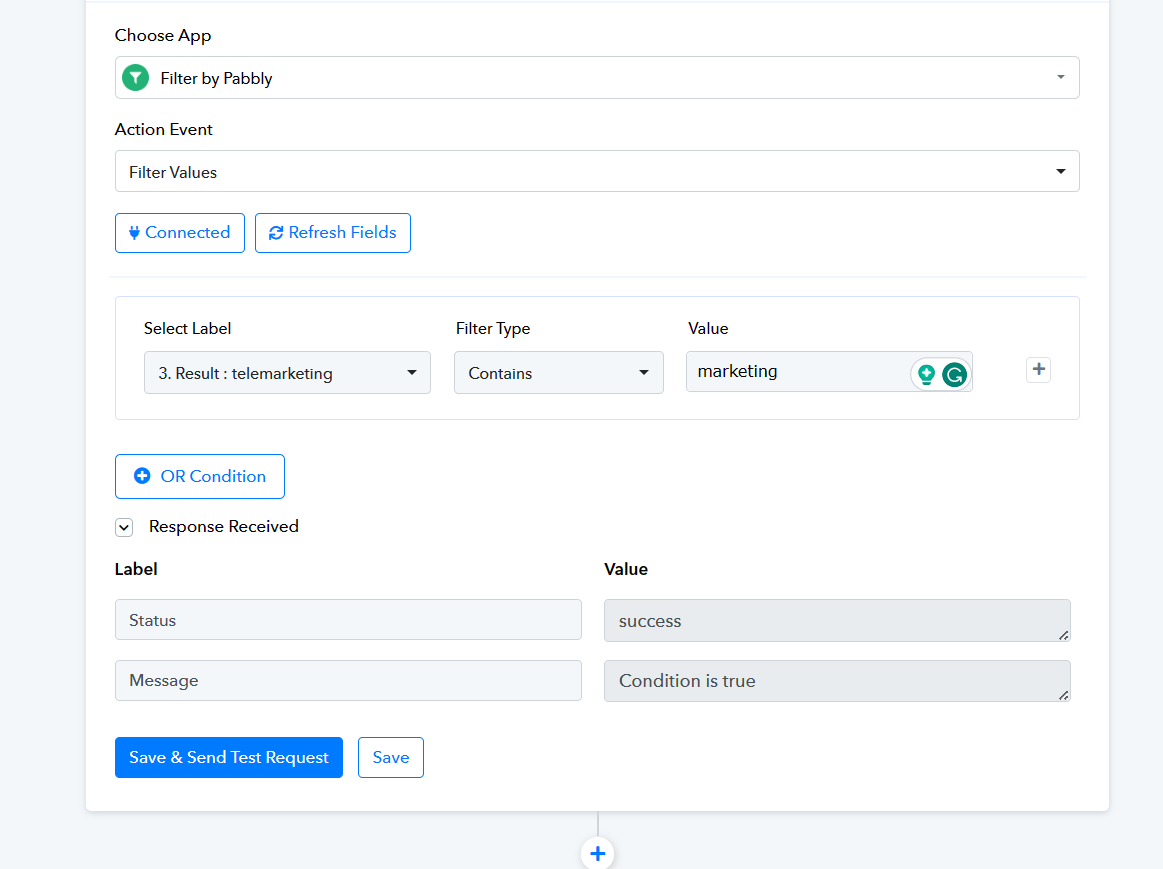The width and height of the screenshot is (1163, 869).
Task: Select the Message label field
Action: pyautogui.click(x=348, y=681)
